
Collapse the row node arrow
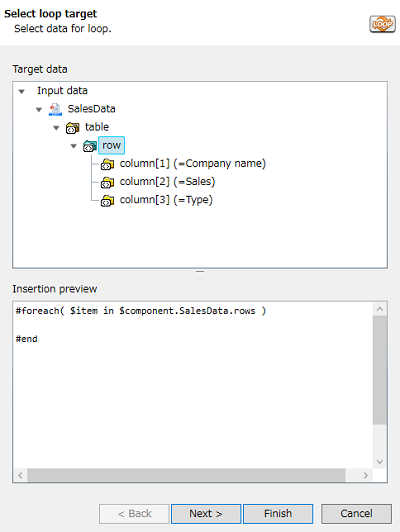tap(74, 146)
